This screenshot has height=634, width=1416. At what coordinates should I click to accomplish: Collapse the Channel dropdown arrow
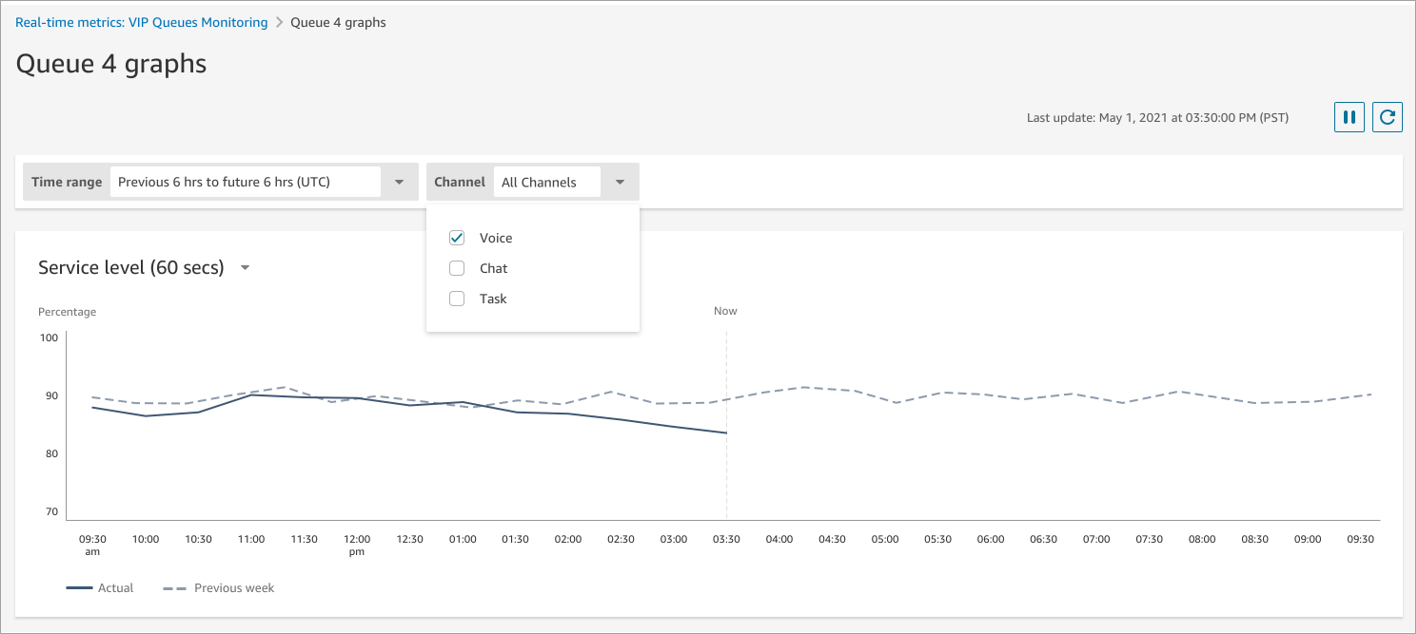pos(620,182)
